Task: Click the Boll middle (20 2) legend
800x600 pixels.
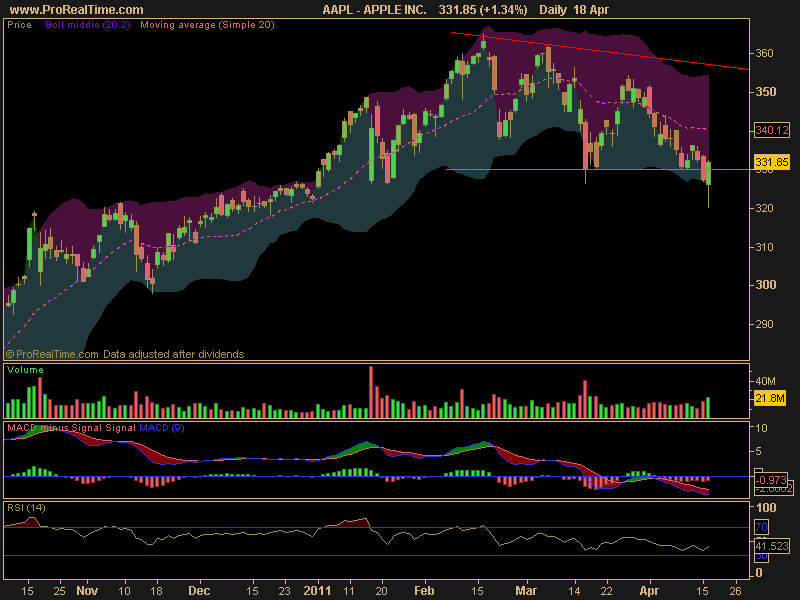Action: (88, 24)
